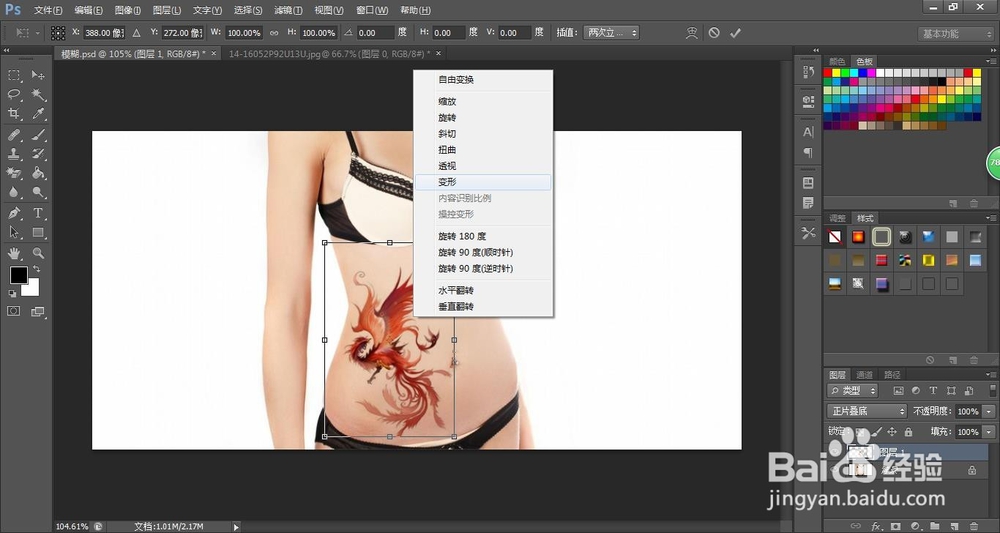Select the Pen tool
The width and height of the screenshot is (1000, 533).
14,213
